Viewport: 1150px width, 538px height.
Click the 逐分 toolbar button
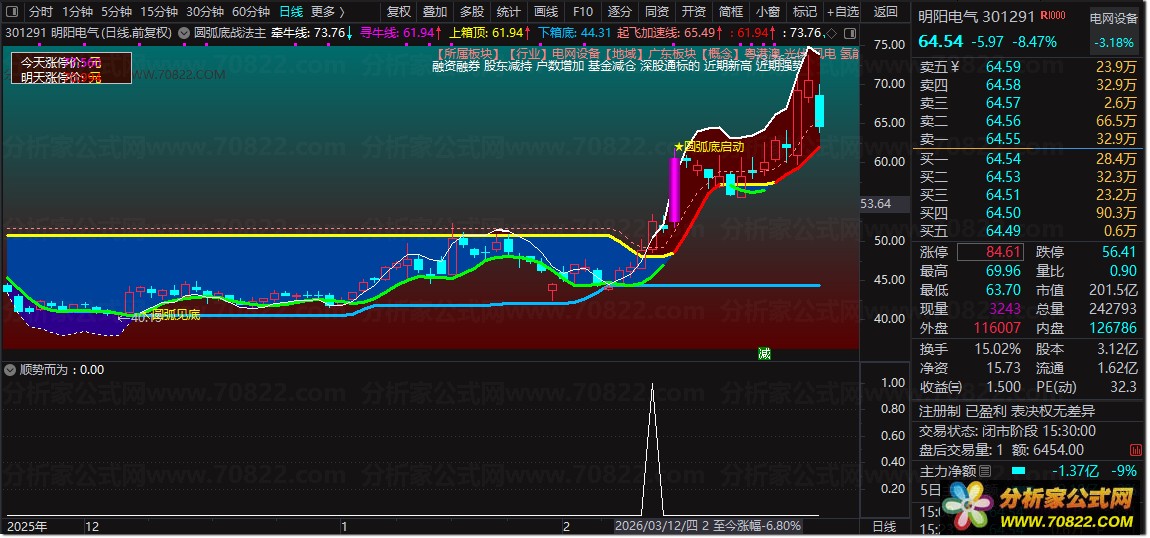[x=620, y=12]
